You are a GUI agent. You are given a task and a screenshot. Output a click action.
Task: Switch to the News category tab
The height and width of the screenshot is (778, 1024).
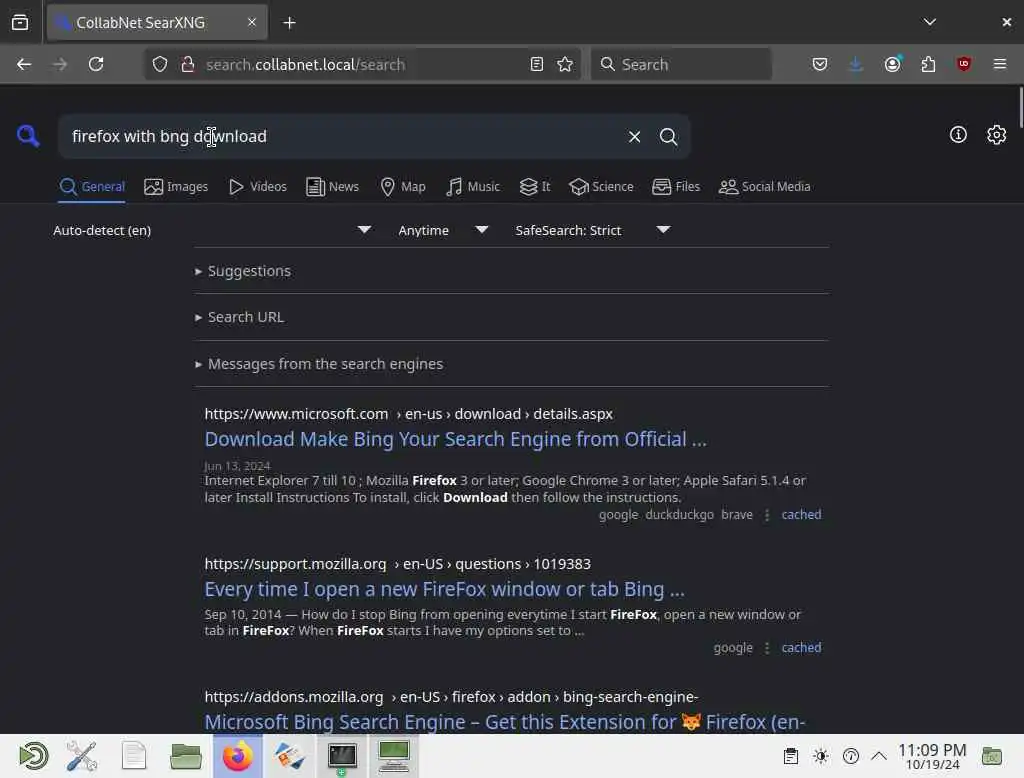pos(332,187)
